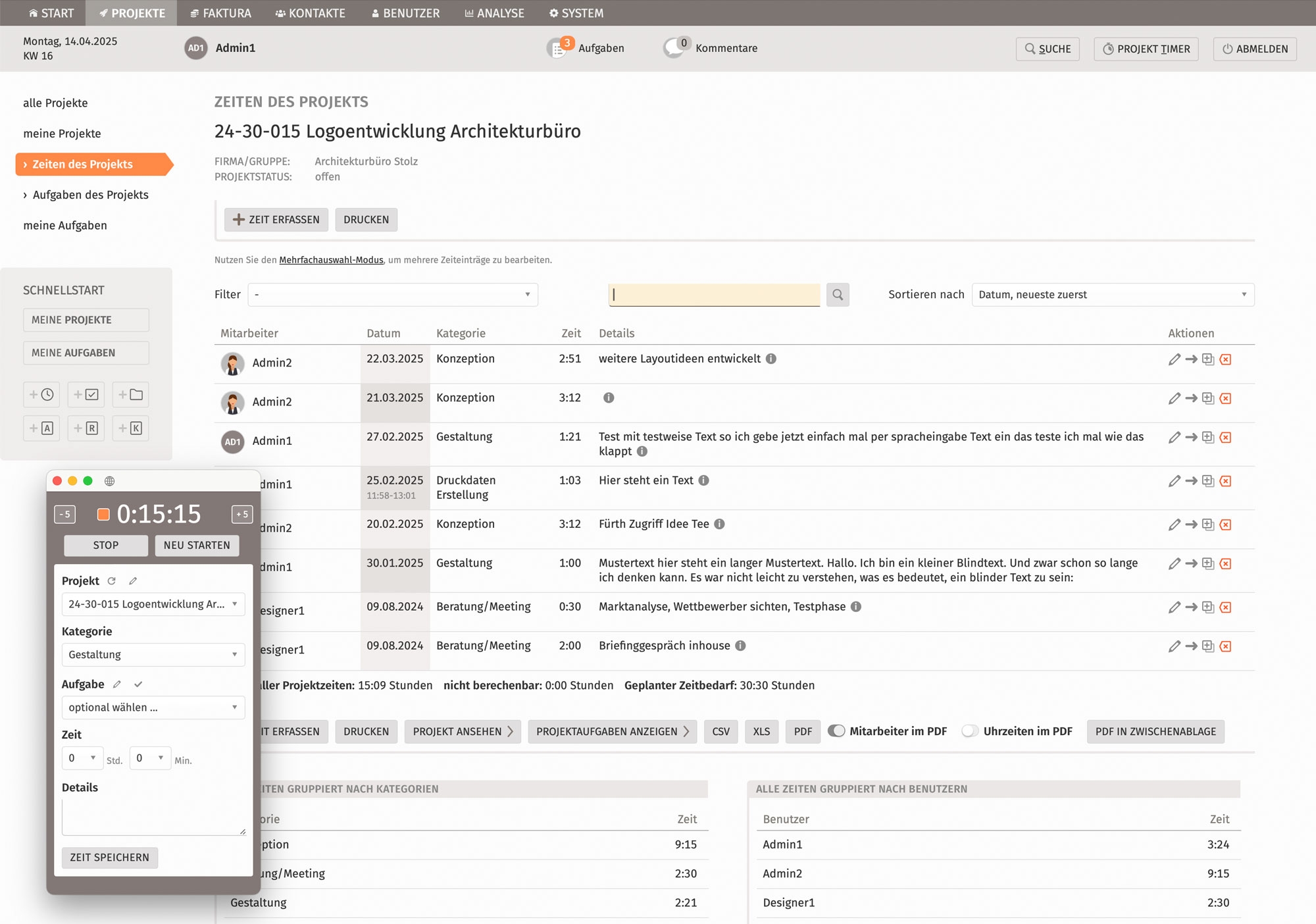Expand the Kategorie dropdown in the timer
The width and height of the screenshot is (1316, 924).
tap(153, 654)
